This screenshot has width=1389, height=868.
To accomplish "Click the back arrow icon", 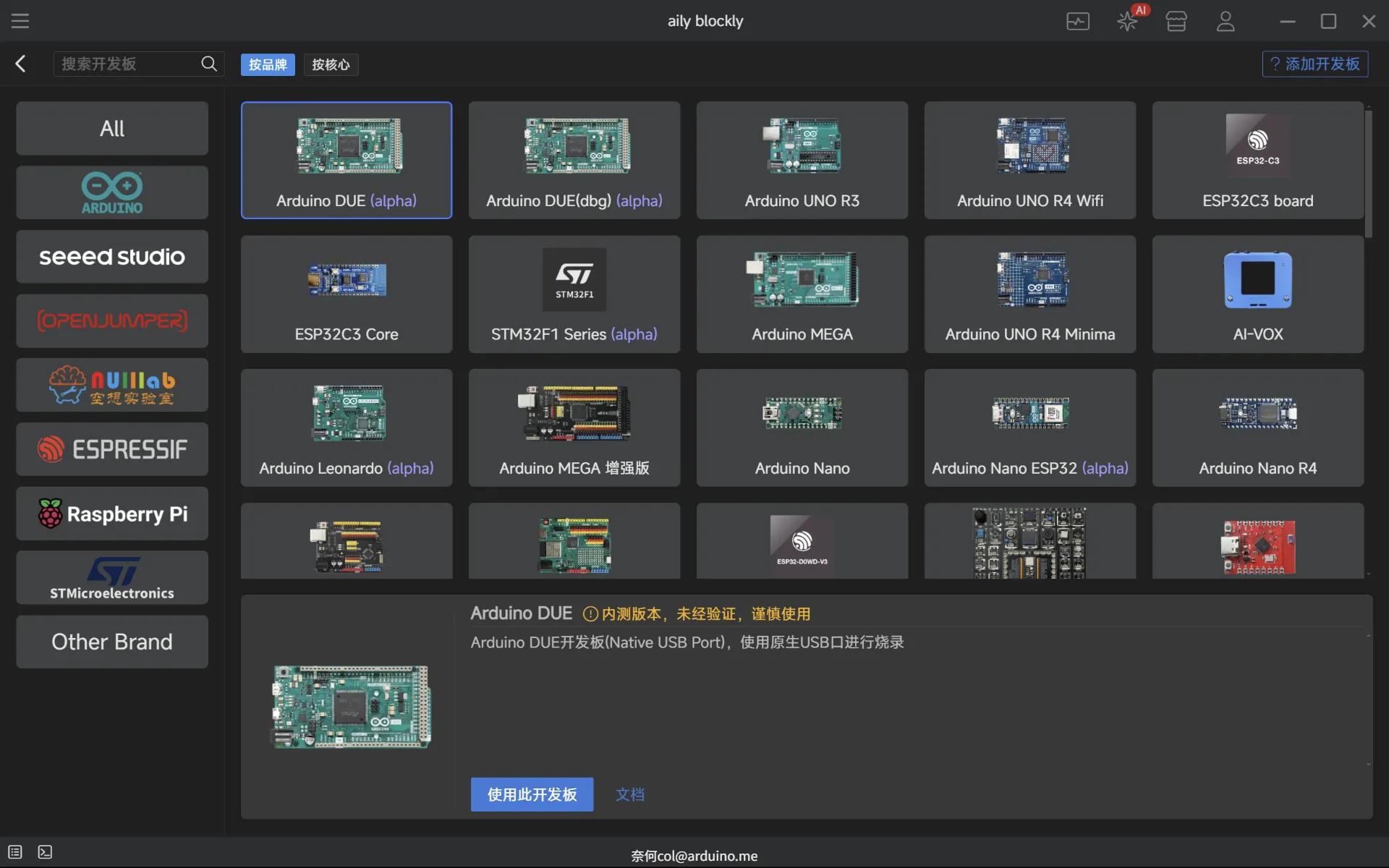I will (20, 64).
